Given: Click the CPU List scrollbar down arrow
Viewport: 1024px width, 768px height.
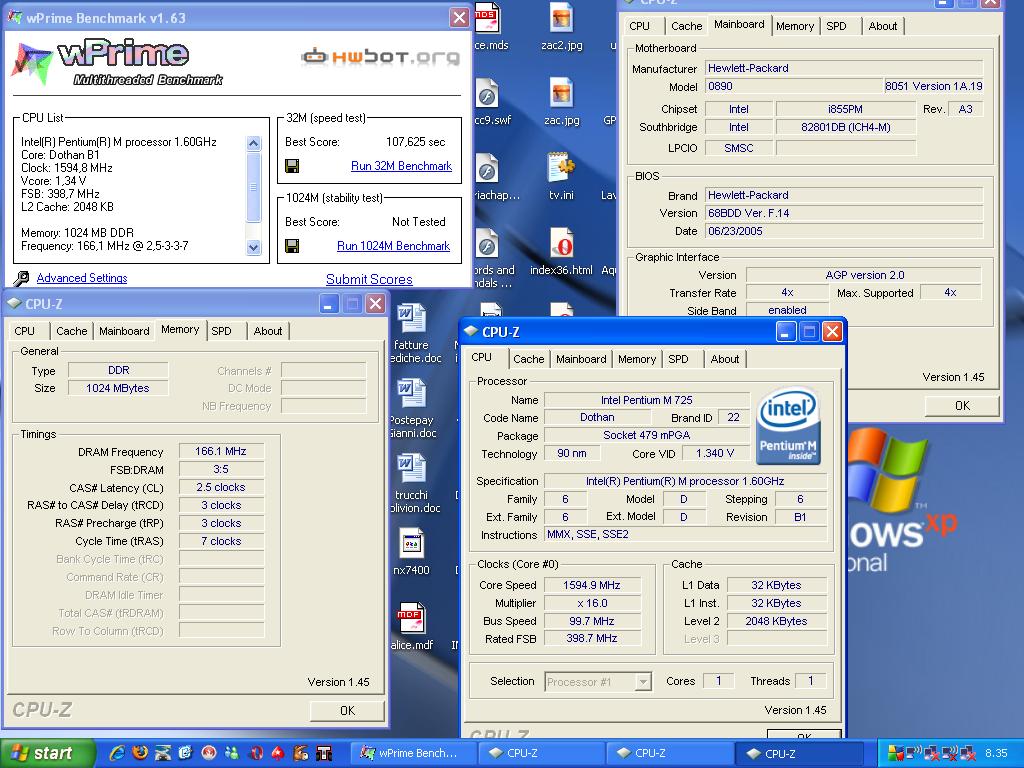Looking at the screenshot, I should pos(253,247).
